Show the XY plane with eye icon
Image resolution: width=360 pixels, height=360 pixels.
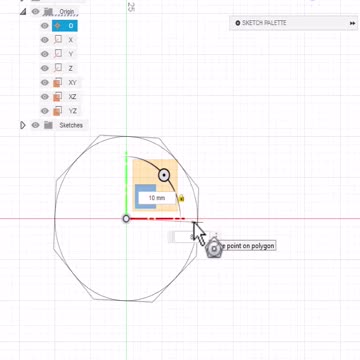coord(45,82)
